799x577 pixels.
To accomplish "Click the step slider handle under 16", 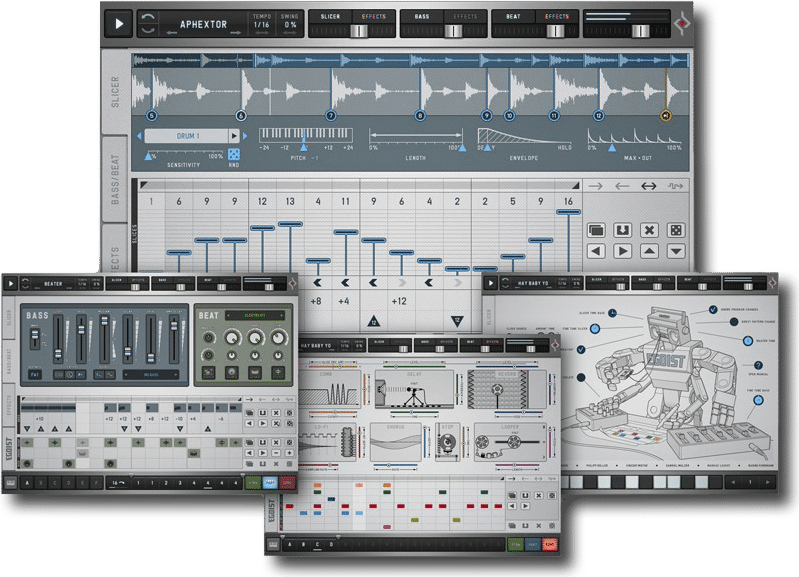I will (568, 212).
